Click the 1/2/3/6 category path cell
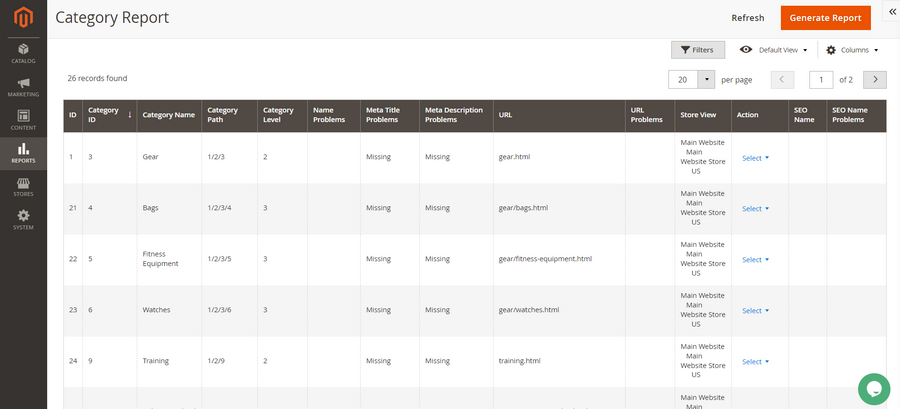The width and height of the screenshot is (900, 409). 230,310
